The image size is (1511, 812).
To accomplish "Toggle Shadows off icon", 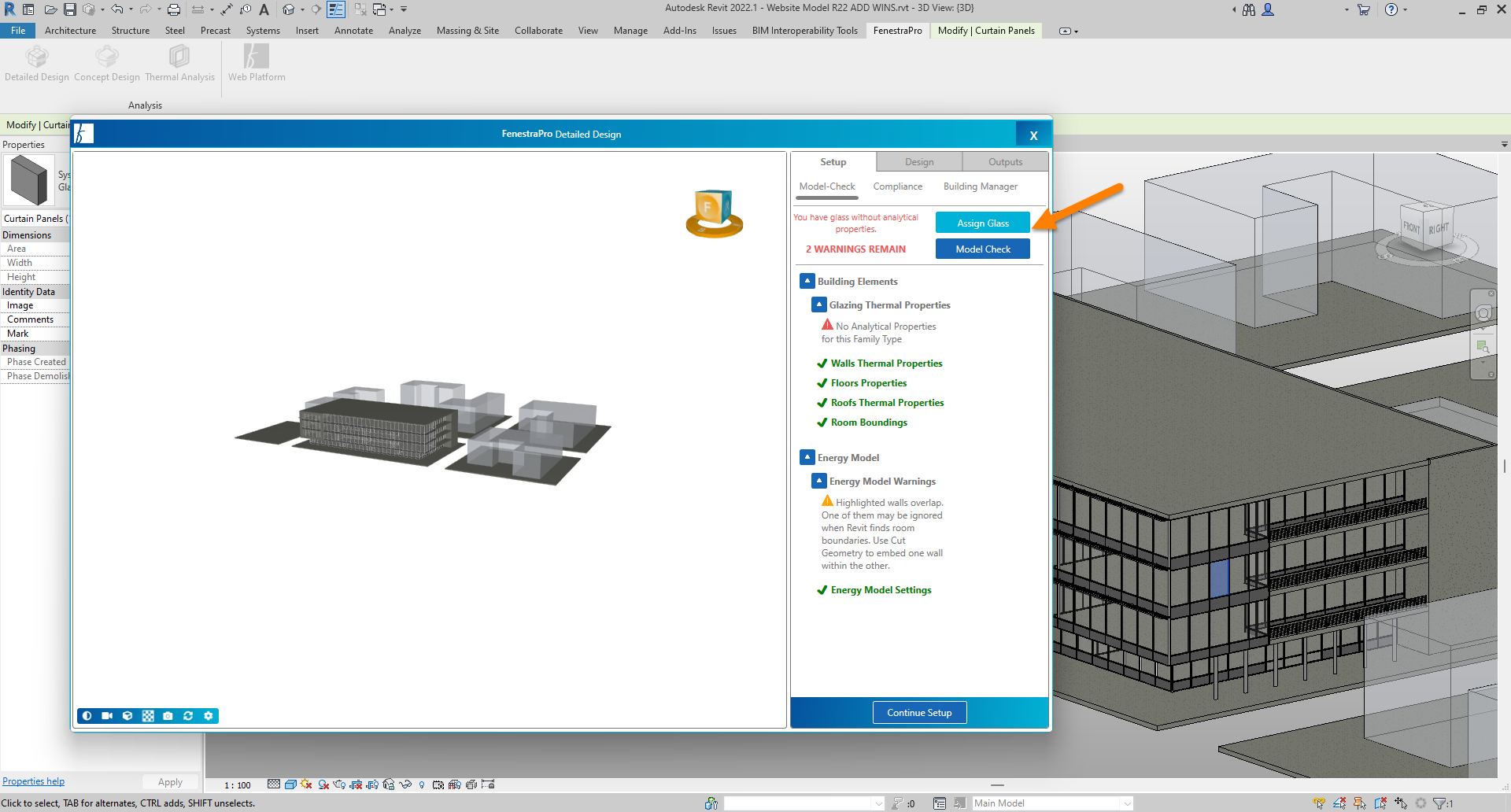I will (323, 784).
